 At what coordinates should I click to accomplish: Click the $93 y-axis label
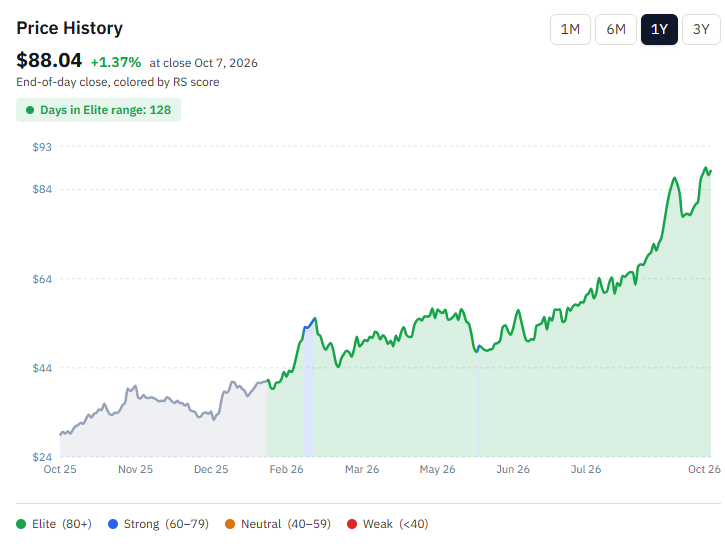point(42,147)
